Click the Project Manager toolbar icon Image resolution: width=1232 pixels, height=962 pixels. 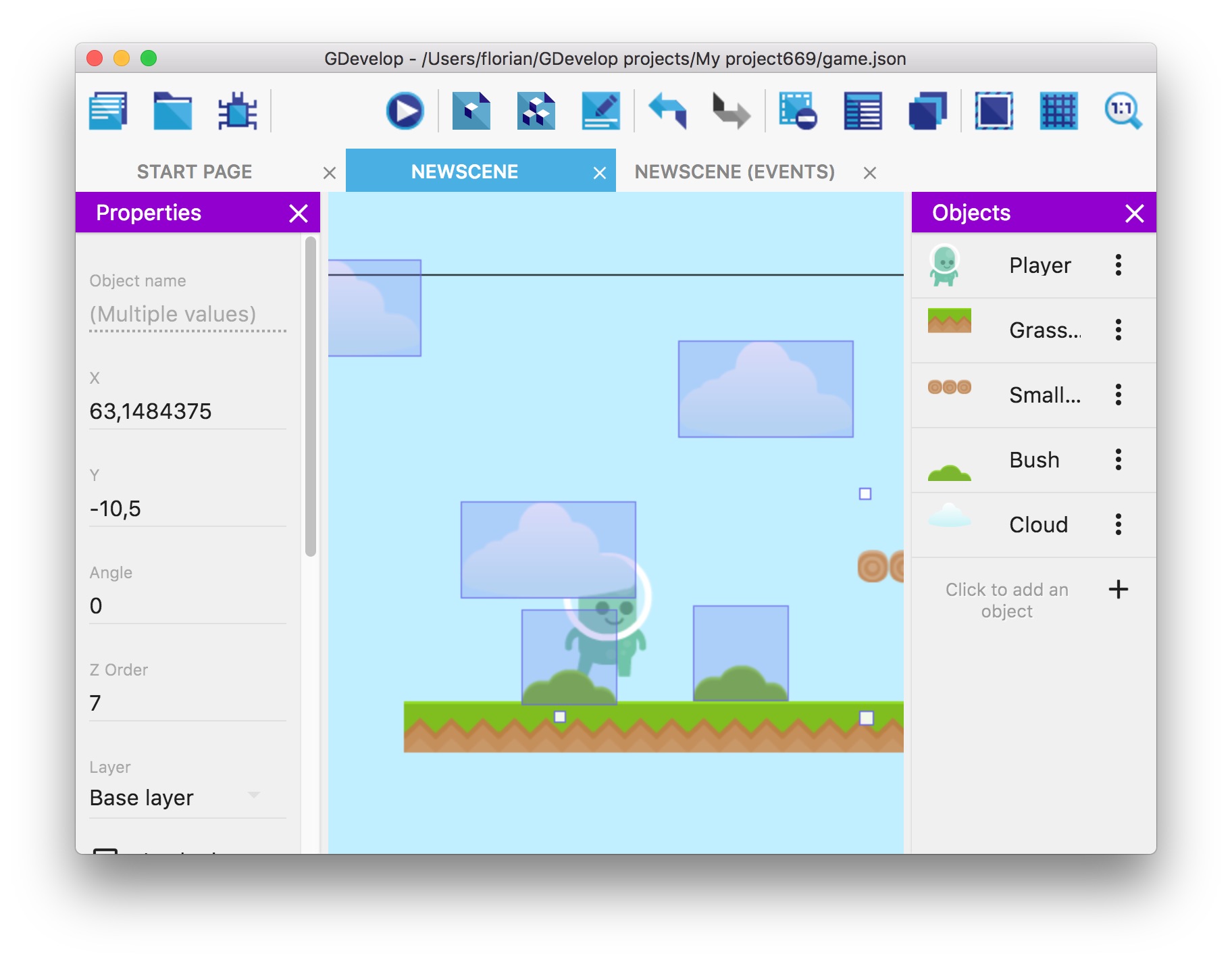pos(108,111)
